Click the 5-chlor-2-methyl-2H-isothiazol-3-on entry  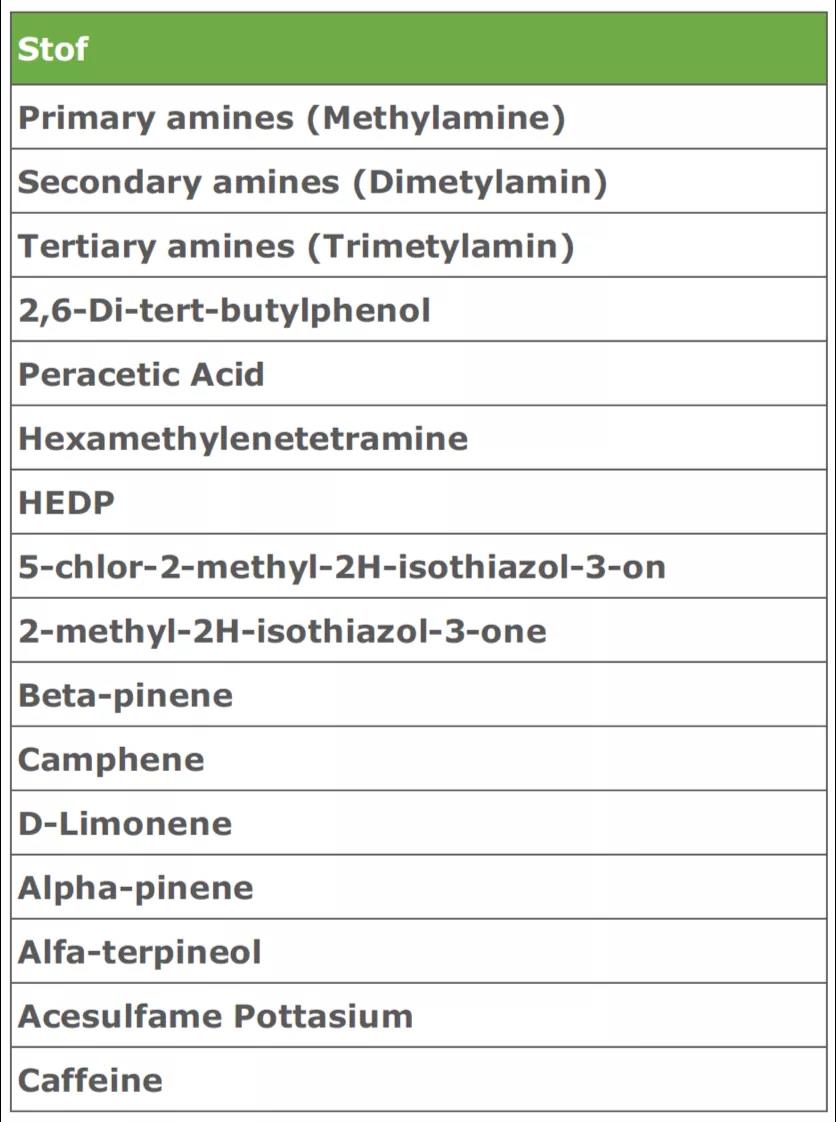click(x=342, y=567)
